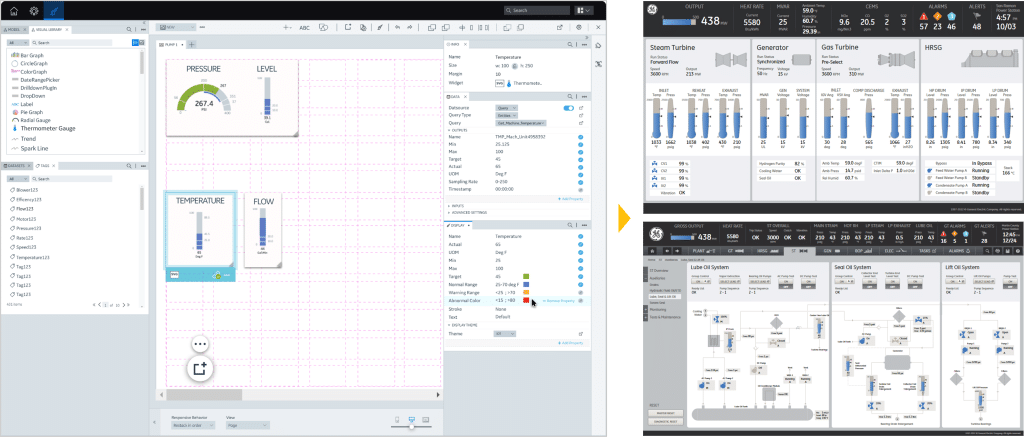
Task: Click the redo arrow in toolbar
Action: pos(412,28)
